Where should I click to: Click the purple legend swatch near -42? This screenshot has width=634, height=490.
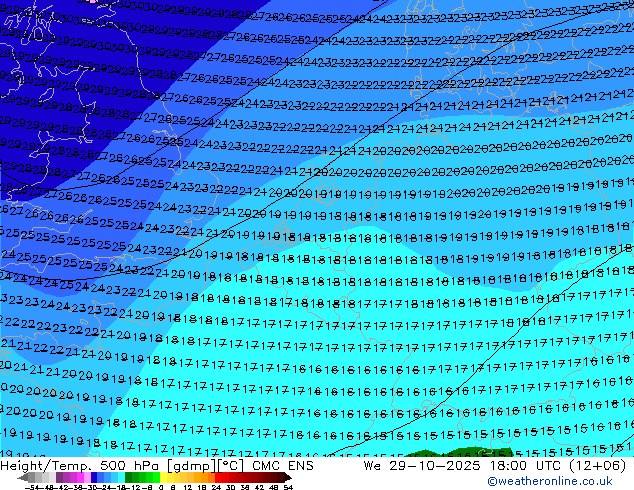tap(59, 477)
